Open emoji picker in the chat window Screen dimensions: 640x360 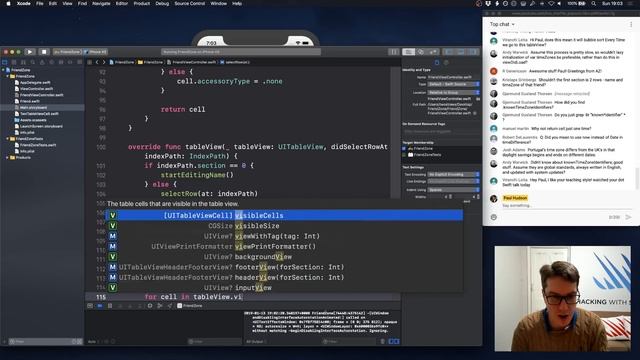tap(493, 217)
